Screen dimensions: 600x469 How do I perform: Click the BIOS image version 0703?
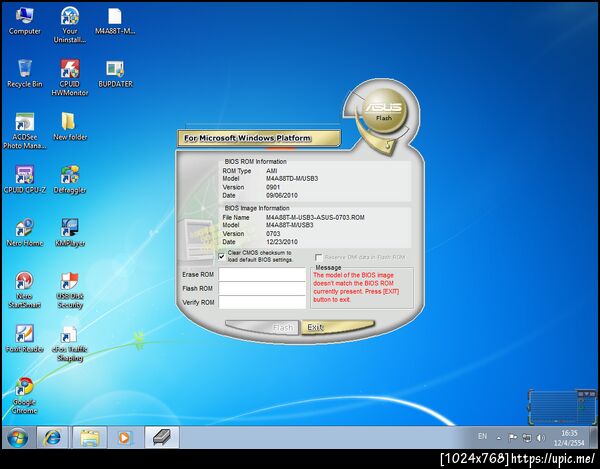point(273,233)
